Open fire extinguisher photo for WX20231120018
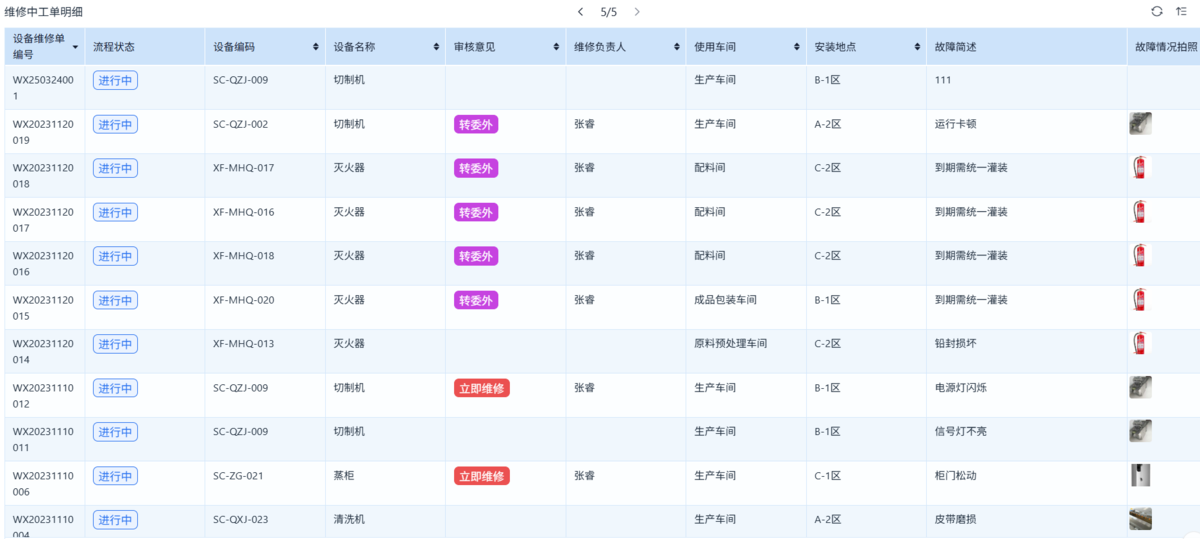 coord(1140,167)
